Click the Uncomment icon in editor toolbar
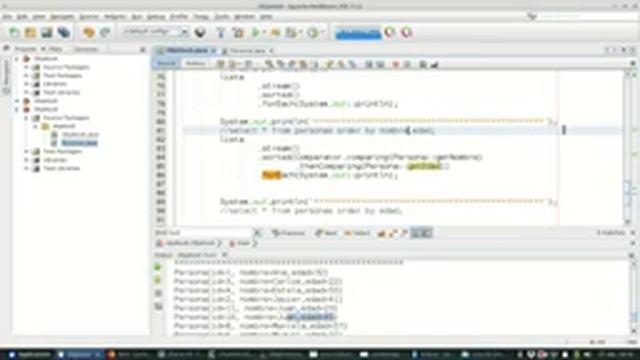The width and height of the screenshot is (640, 360). [x=434, y=64]
